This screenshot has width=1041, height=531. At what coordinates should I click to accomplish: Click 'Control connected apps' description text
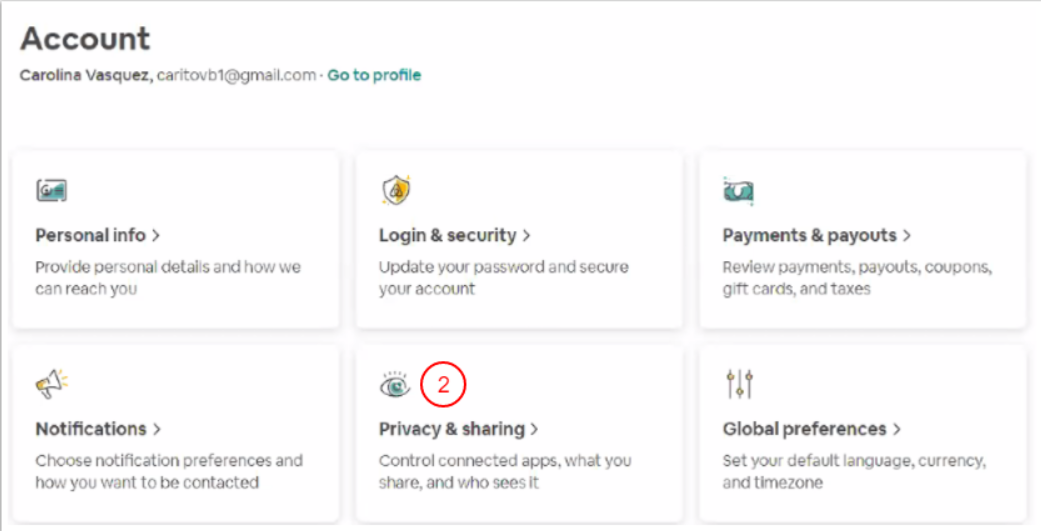pos(504,471)
